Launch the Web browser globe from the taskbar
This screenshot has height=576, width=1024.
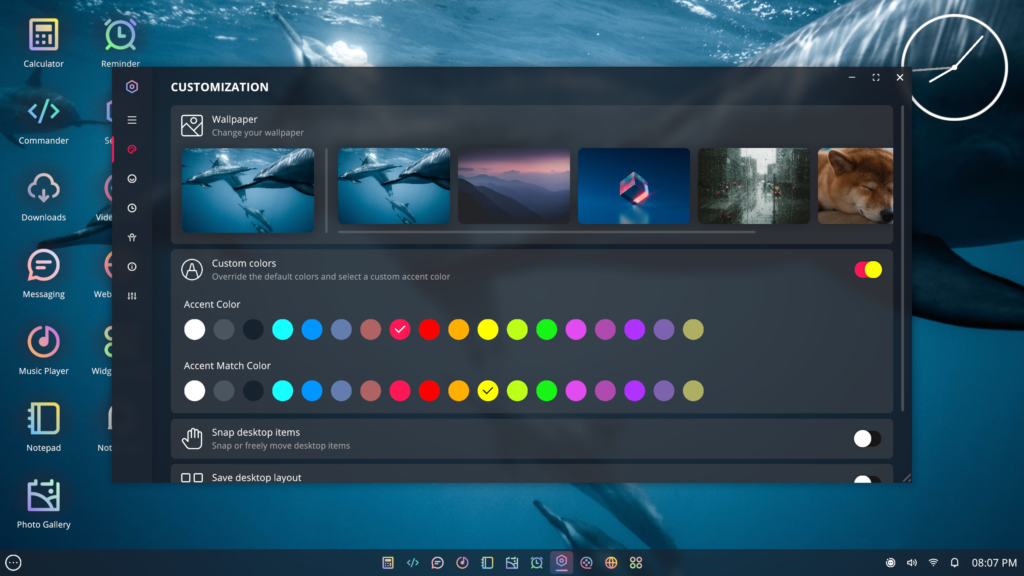point(611,562)
